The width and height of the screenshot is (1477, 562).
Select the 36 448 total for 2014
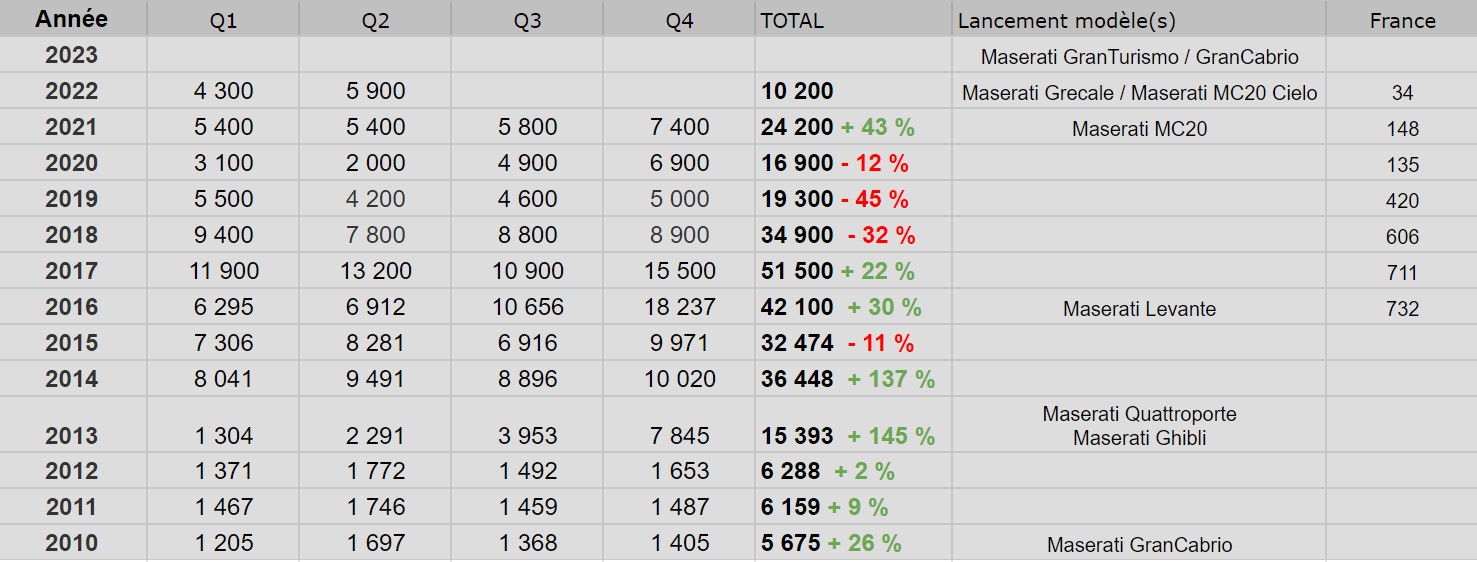797,379
